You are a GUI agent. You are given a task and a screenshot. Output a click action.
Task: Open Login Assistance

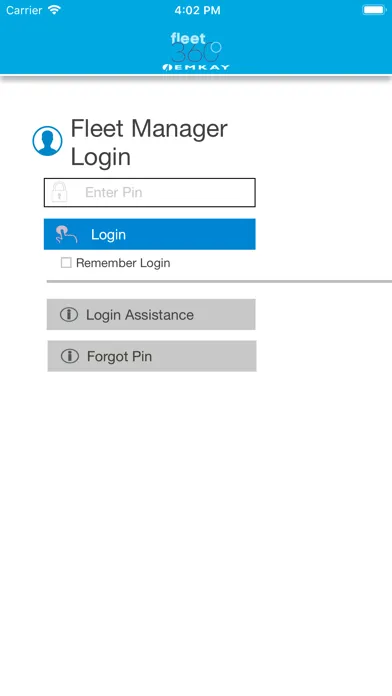click(x=151, y=314)
